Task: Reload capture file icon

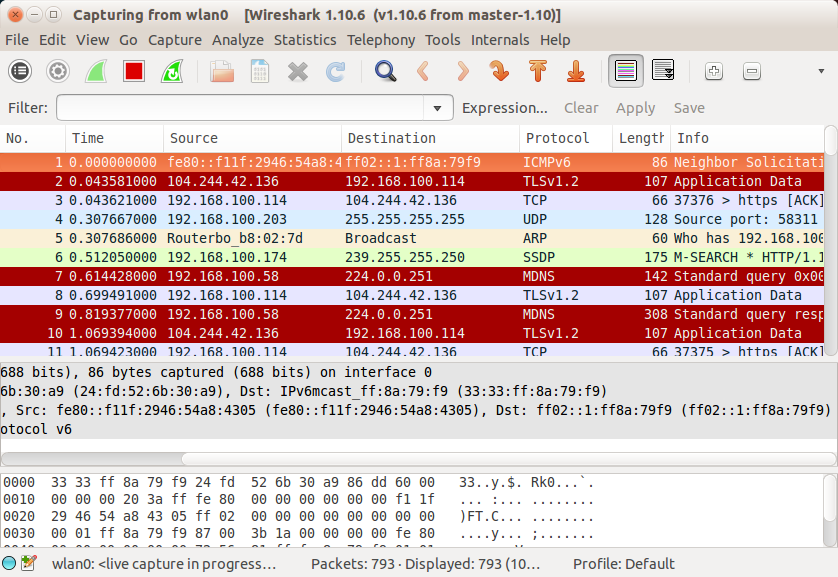Action: pyautogui.click(x=336, y=71)
